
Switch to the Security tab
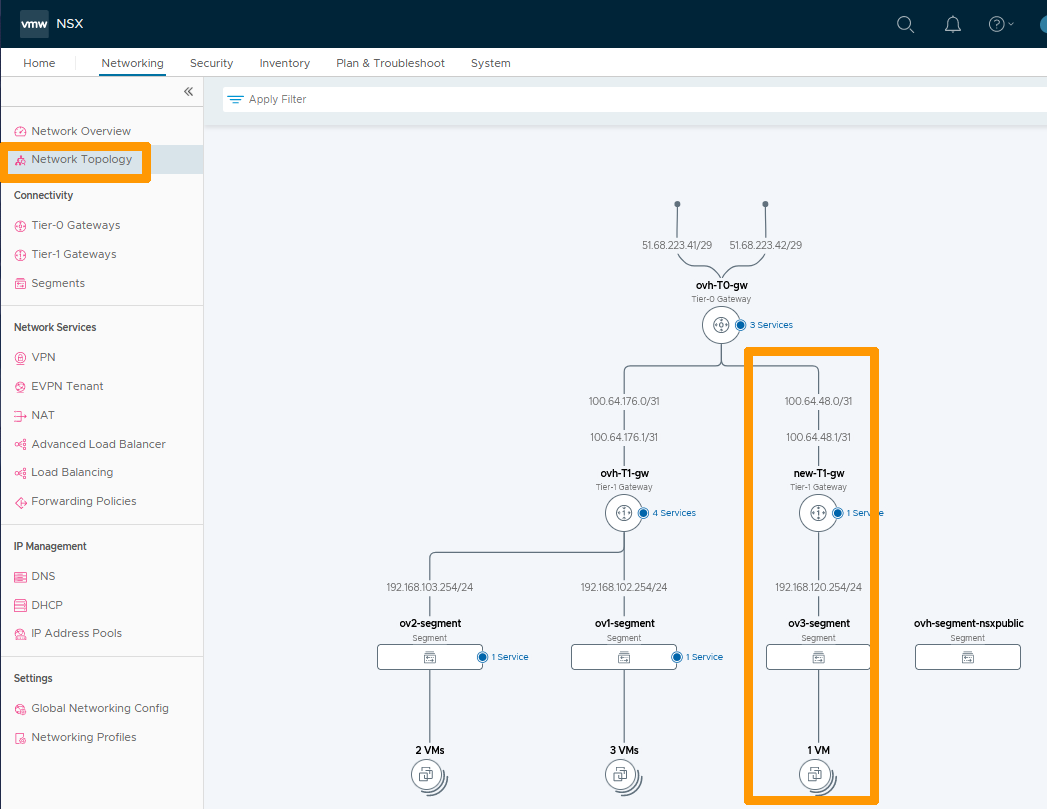click(x=211, y=63)
